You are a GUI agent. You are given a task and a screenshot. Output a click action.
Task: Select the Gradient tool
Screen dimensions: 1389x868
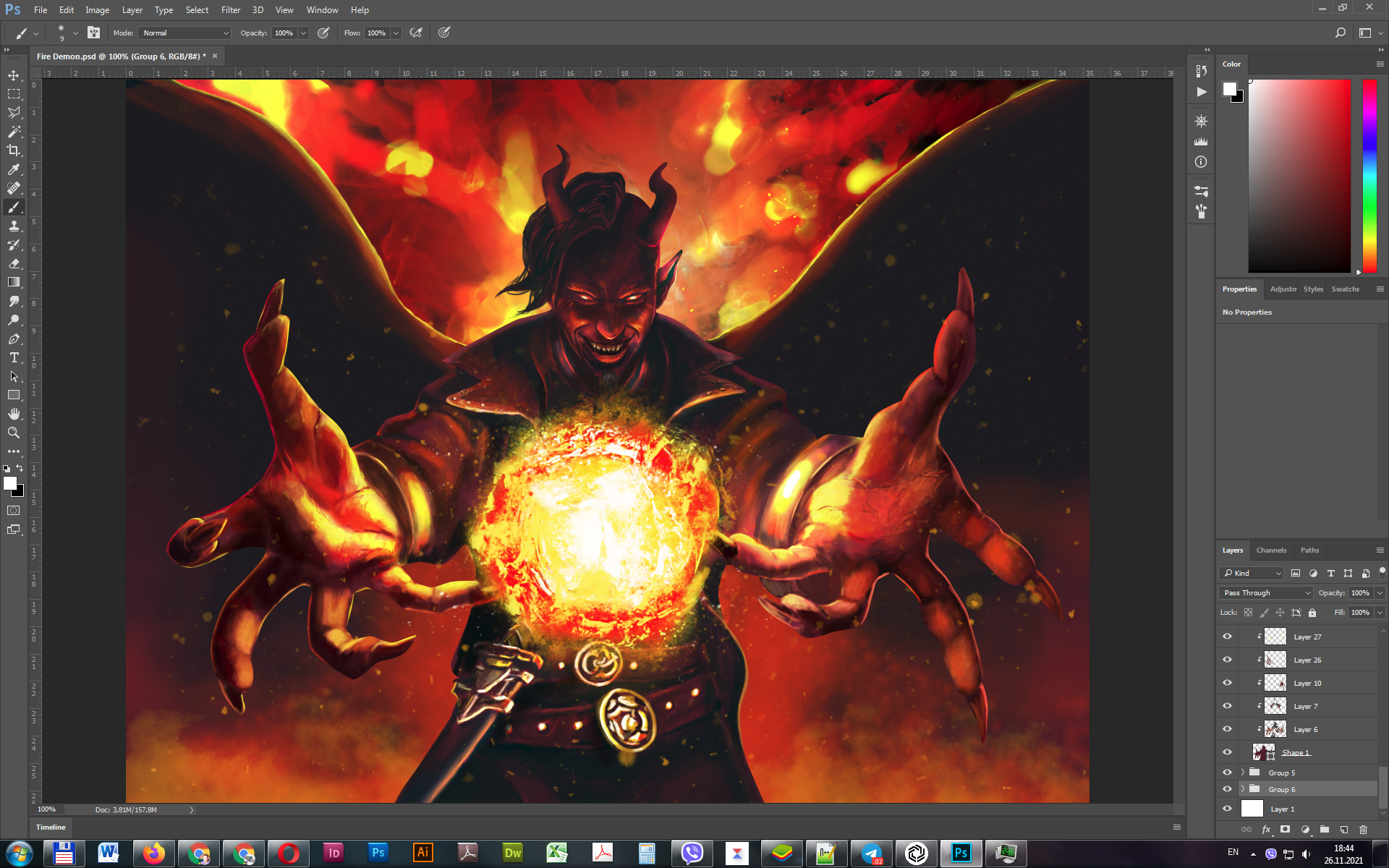coord(14,282)
